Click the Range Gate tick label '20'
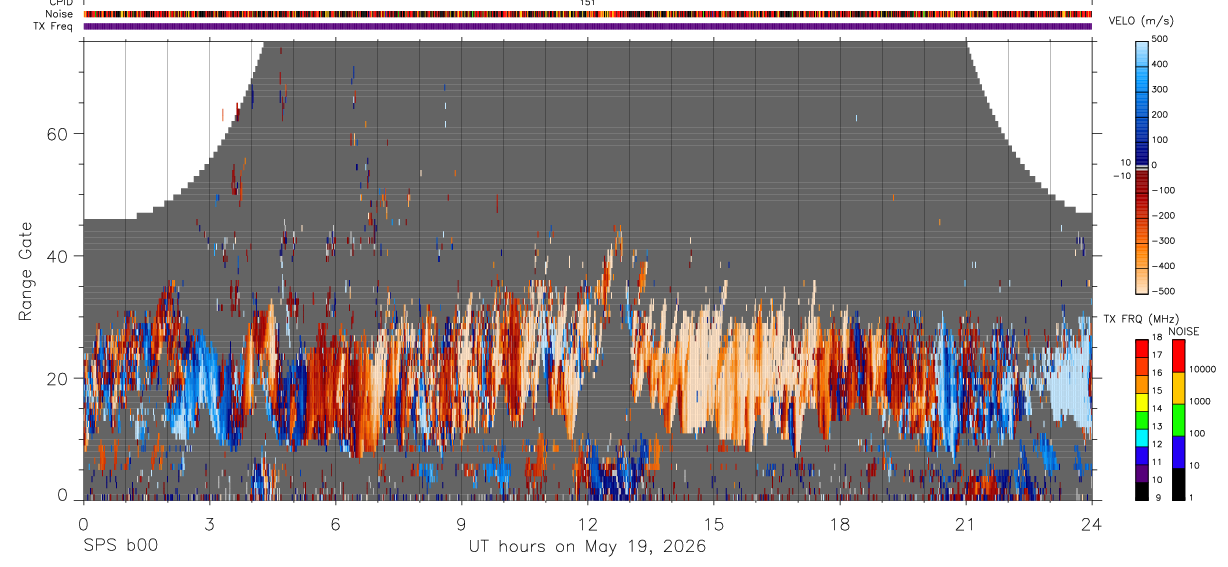The image size is (1228, 567). pos(59,378)
